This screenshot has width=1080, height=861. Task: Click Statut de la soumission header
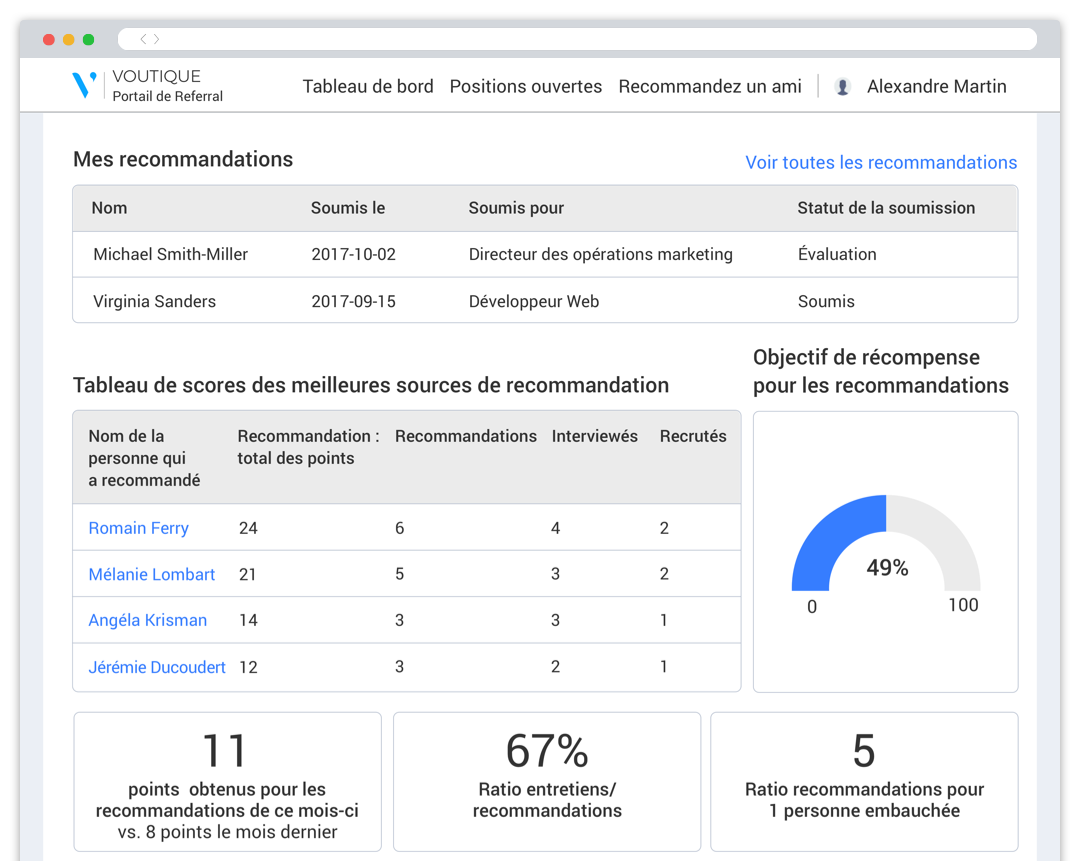pos(886,208)
